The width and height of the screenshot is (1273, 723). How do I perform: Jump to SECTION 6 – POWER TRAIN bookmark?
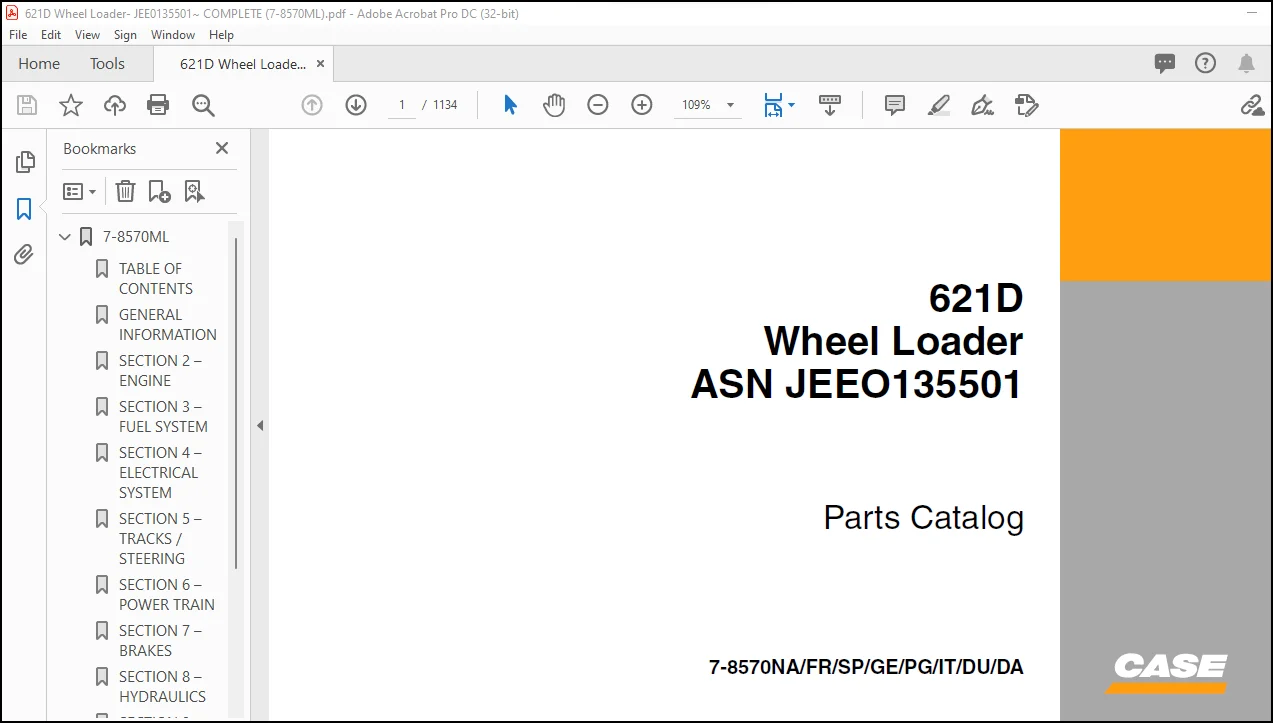(x=167, y=594)
